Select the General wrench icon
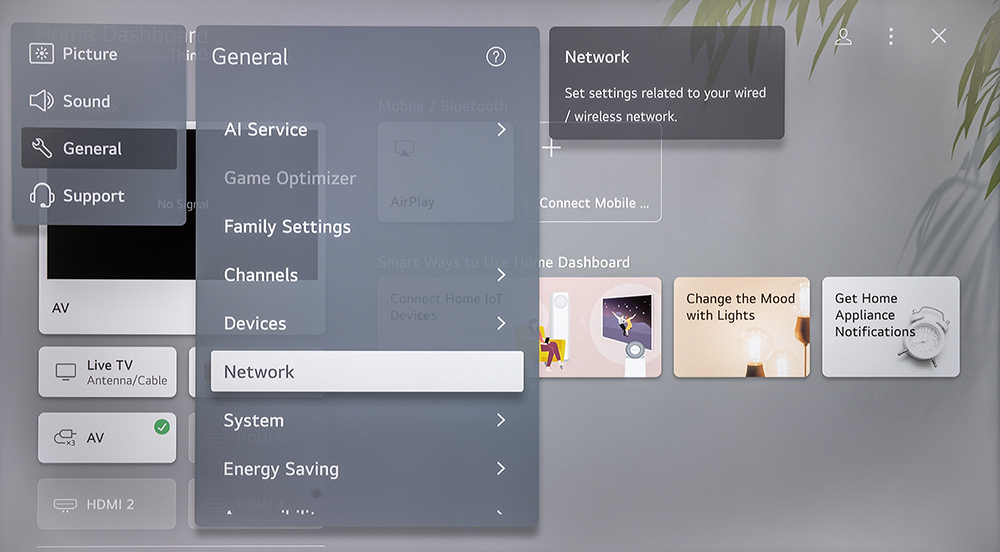Screen dimensions: 1000x552 41,149
